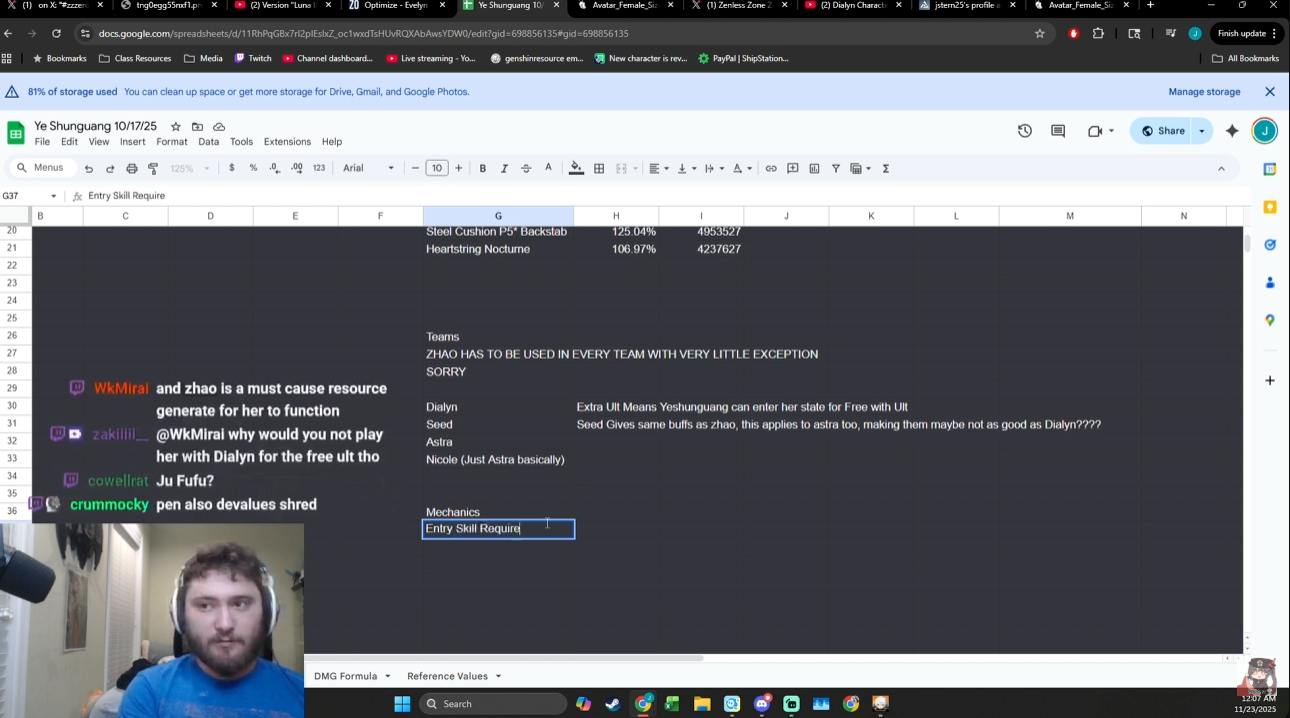Click the move to folder icon

coord(197,127)
